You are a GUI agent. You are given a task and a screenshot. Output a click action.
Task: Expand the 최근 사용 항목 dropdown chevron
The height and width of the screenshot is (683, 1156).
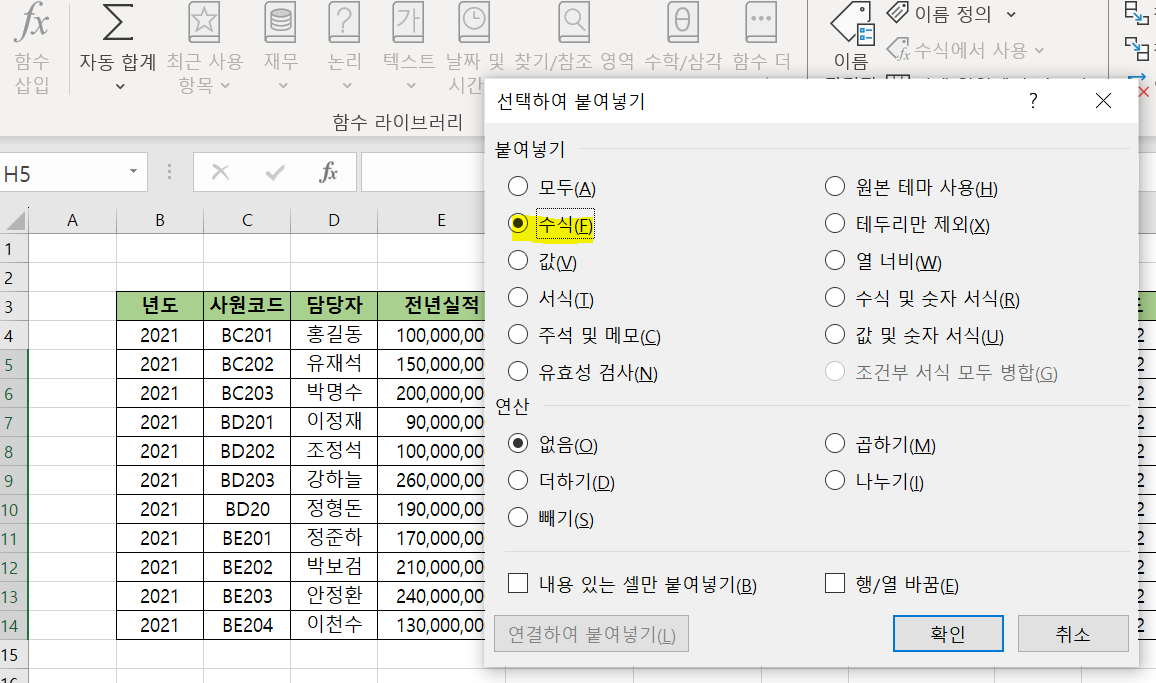coord(226,86)
